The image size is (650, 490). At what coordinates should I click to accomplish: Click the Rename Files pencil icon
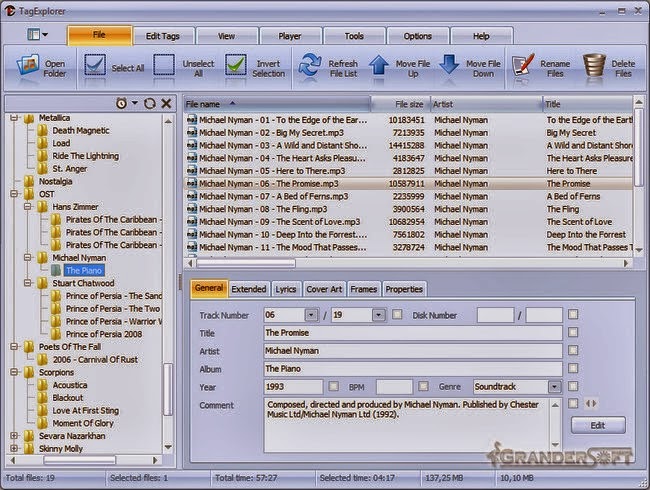point(523,65)
